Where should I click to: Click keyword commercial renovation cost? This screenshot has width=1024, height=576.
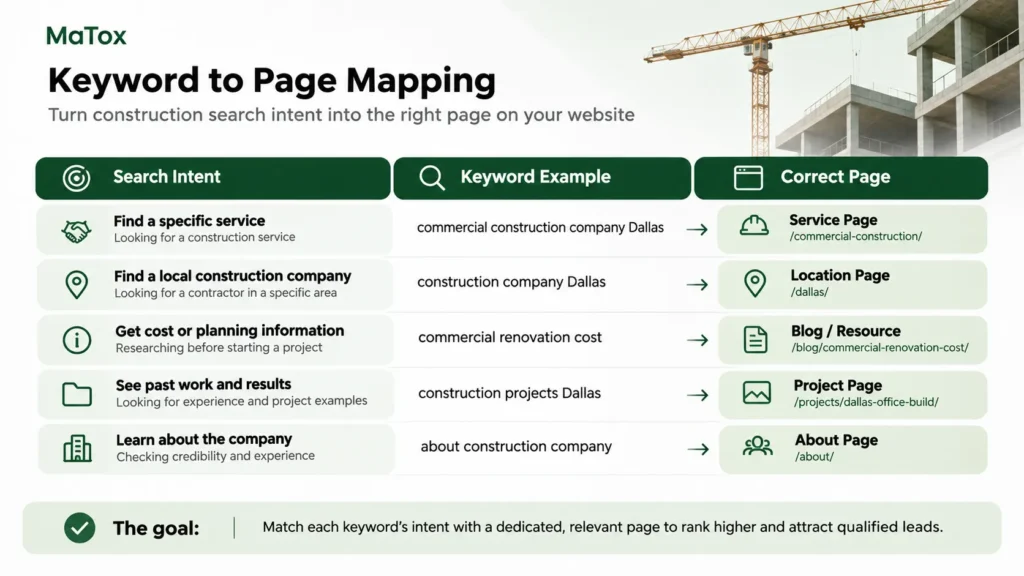point(510,338)
